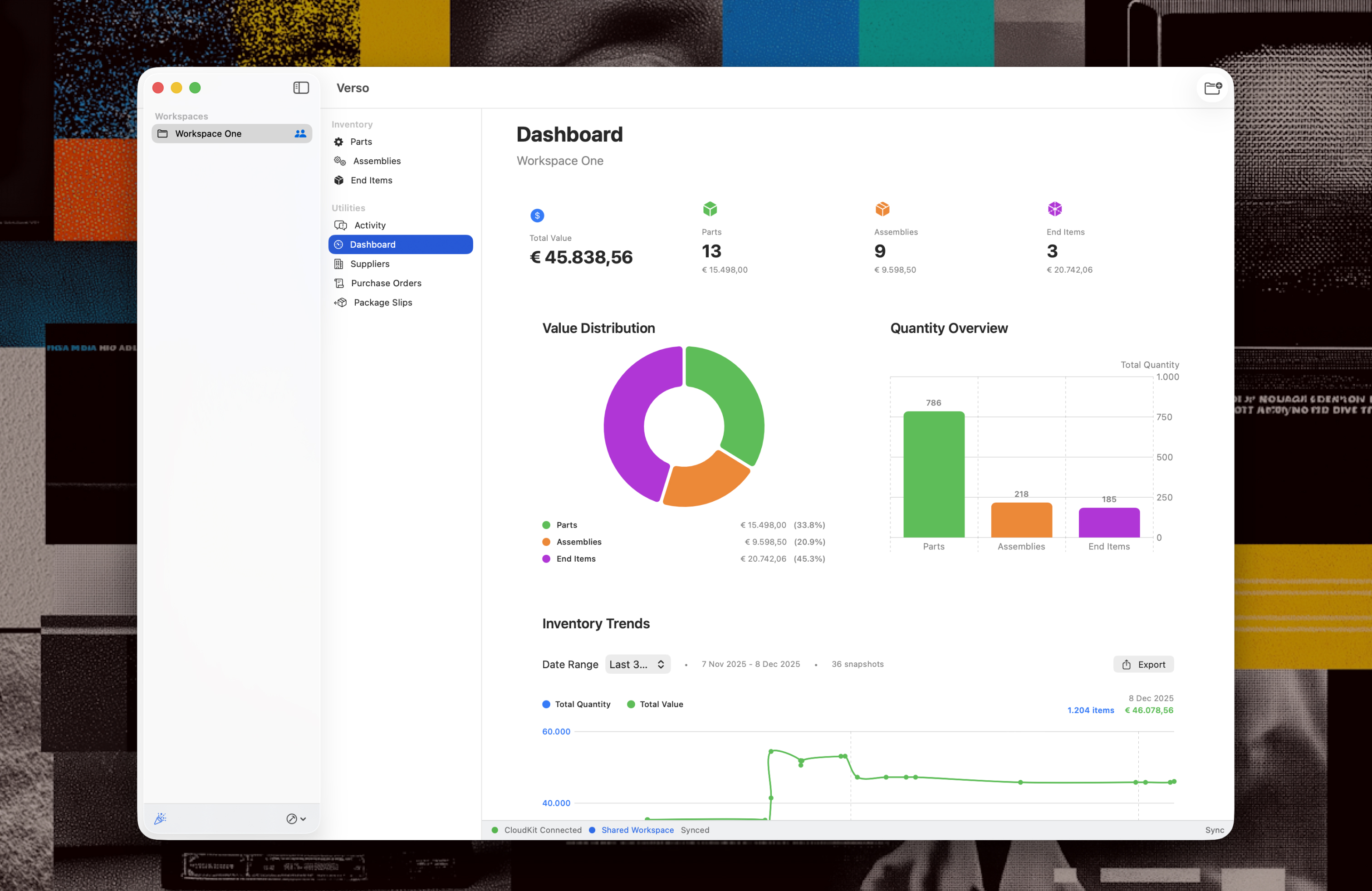Click the Shared Workspace link
The image size is (1372, 891).
pyautogui.click(x=637, y=830)
